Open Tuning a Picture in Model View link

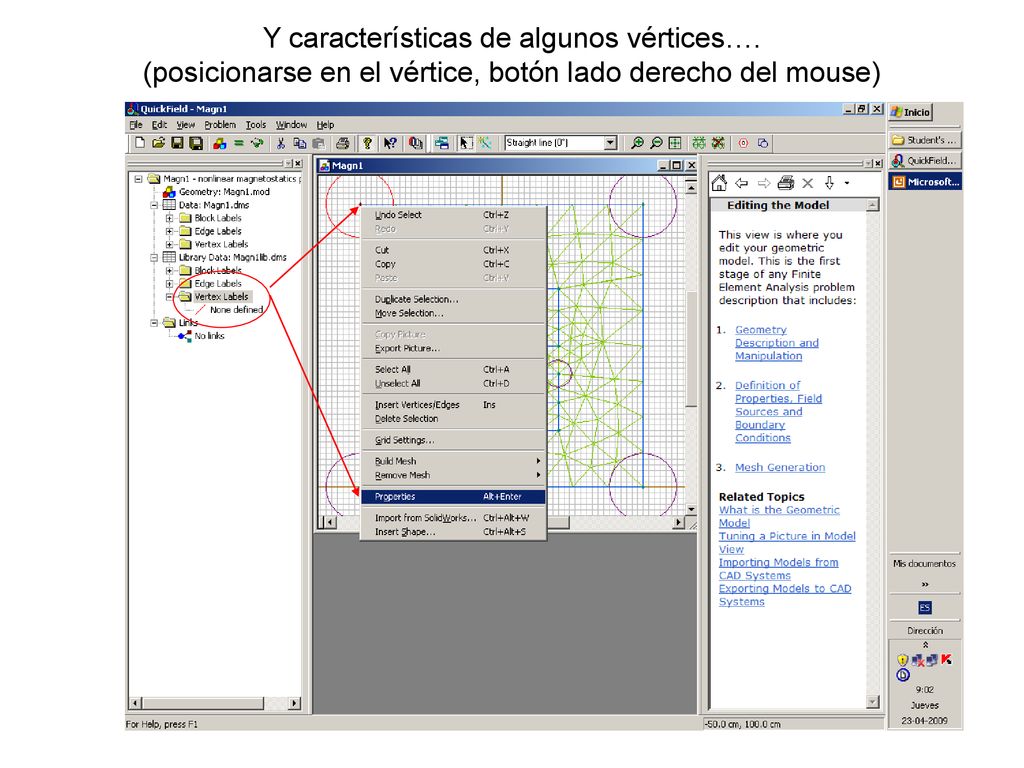click(x=787, y=543)
